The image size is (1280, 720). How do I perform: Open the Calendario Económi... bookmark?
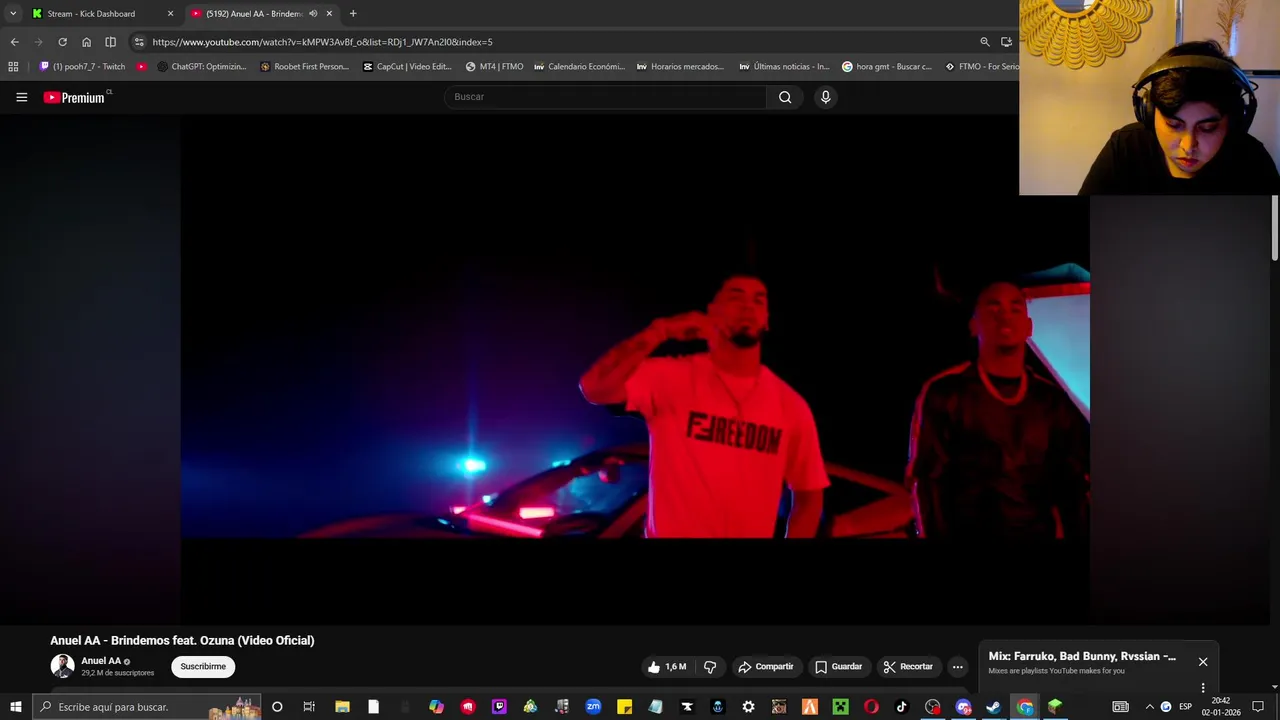tap(580, 67)
